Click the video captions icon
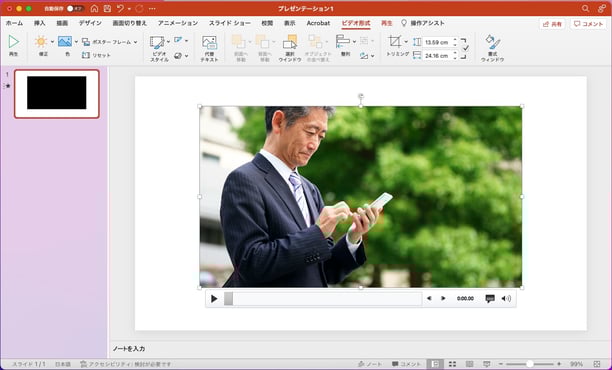 click(x=490, y=299)
